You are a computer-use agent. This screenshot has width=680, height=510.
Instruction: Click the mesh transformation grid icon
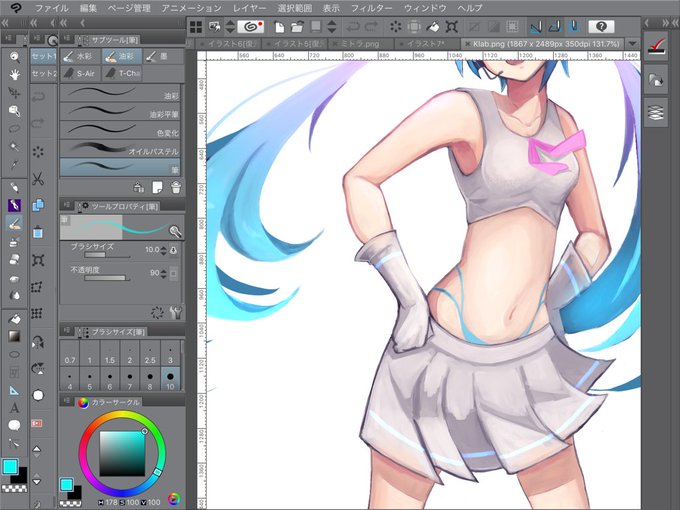pyautogui.click(x=37, y=313)
